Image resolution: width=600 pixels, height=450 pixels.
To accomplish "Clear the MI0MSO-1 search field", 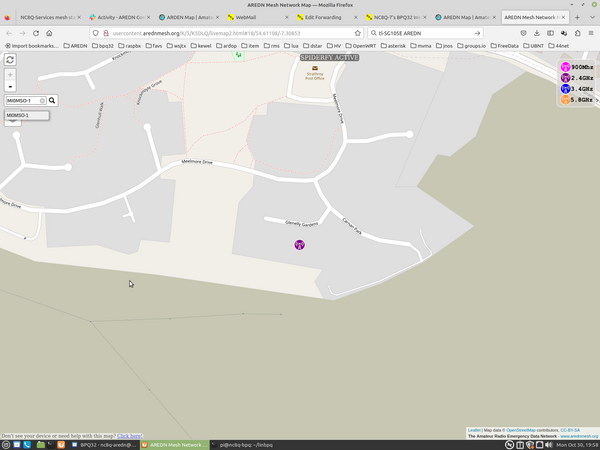I will tap(42, 101).
